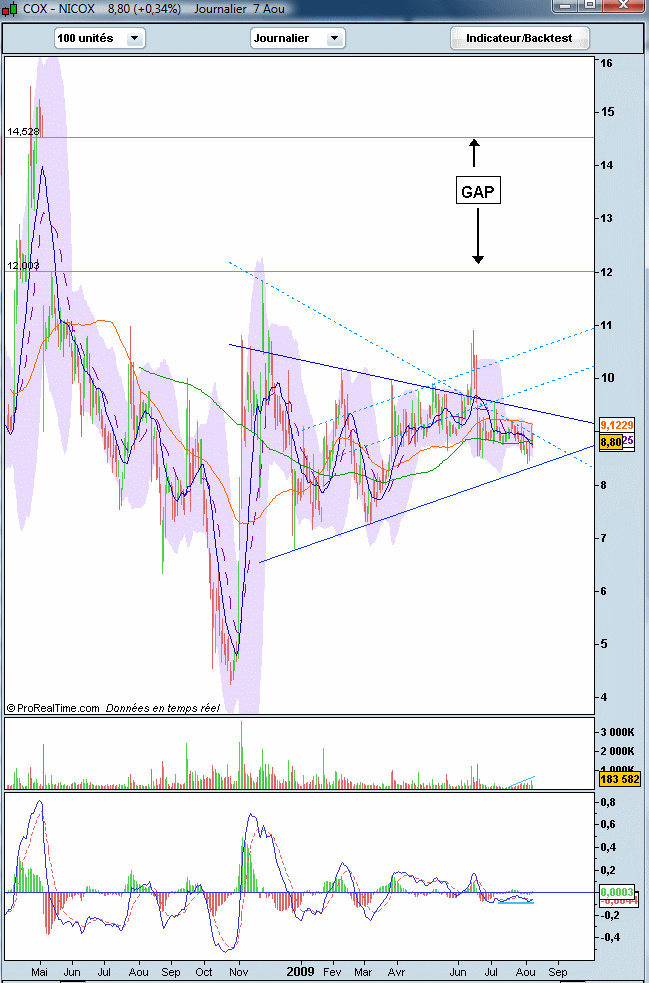Click the '11' value on price axis
The image size is (649, 983).
(x=606, y=325)
